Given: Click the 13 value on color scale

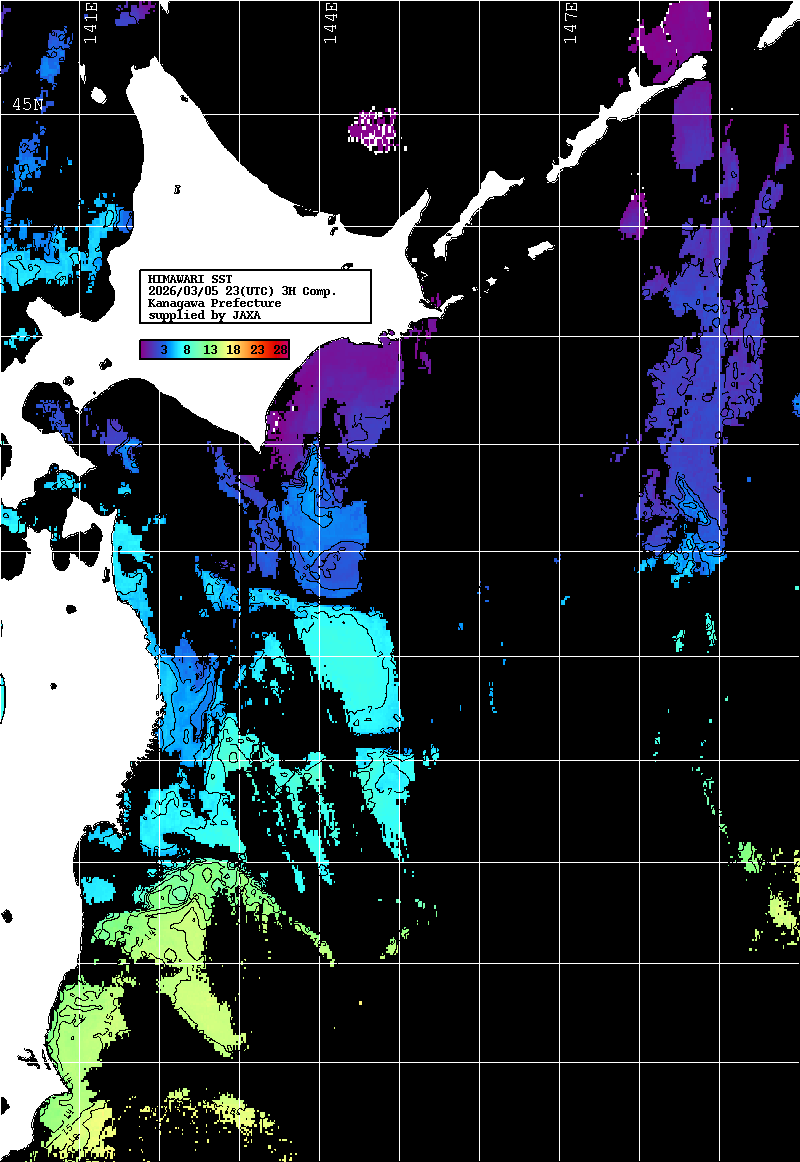Looking at the screenshot, I should (x=210, y=350).
